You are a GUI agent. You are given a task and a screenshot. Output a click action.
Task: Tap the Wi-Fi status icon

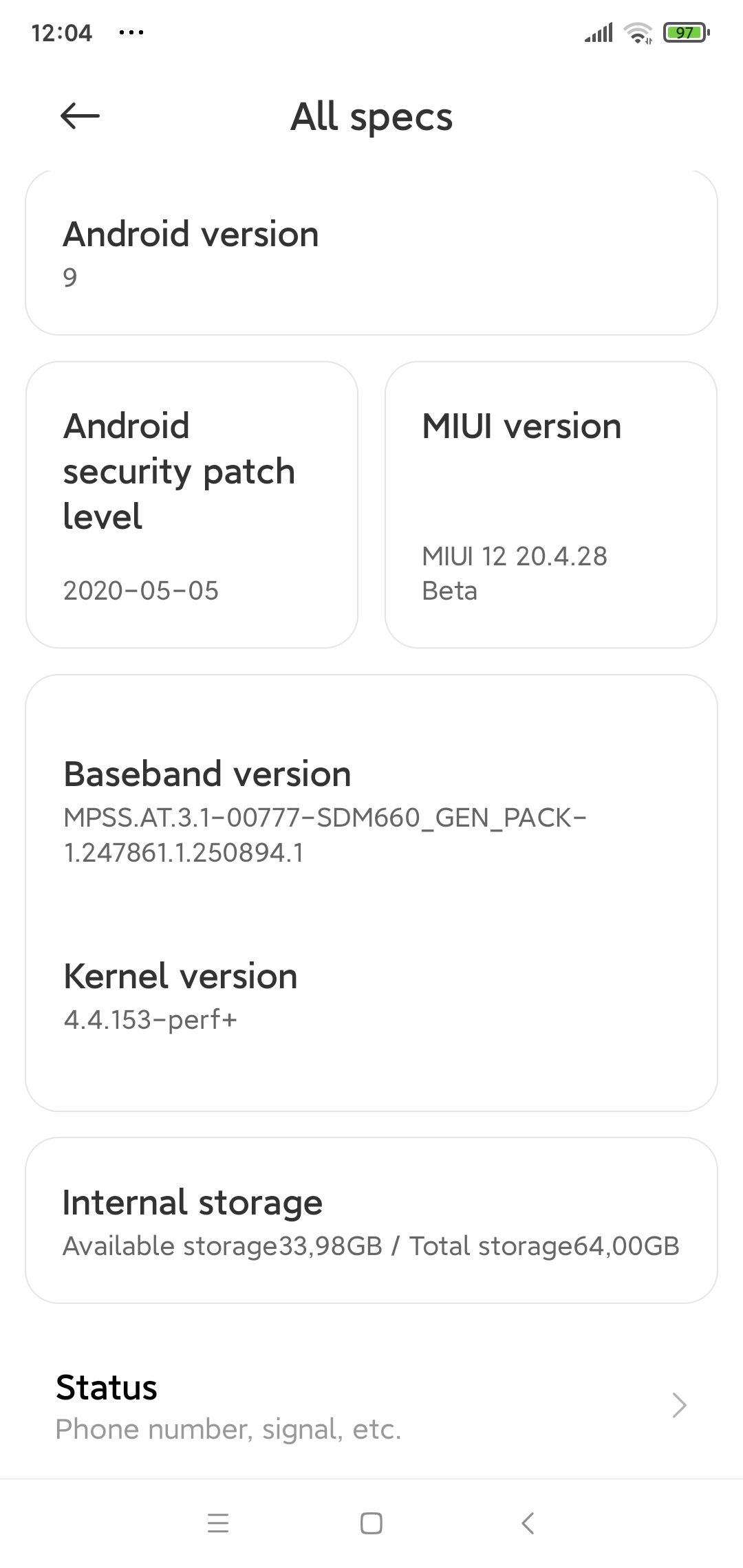638,32
